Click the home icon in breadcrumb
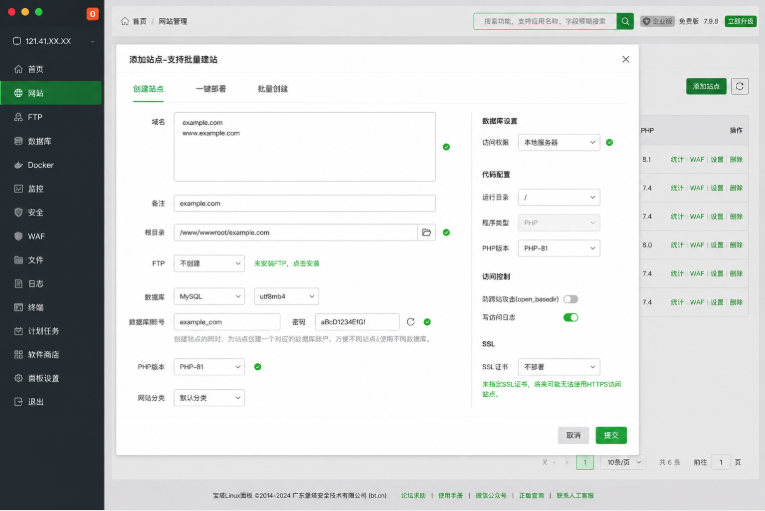The height and width of the screenshot is (511, 765). click(x=125, y=21)
